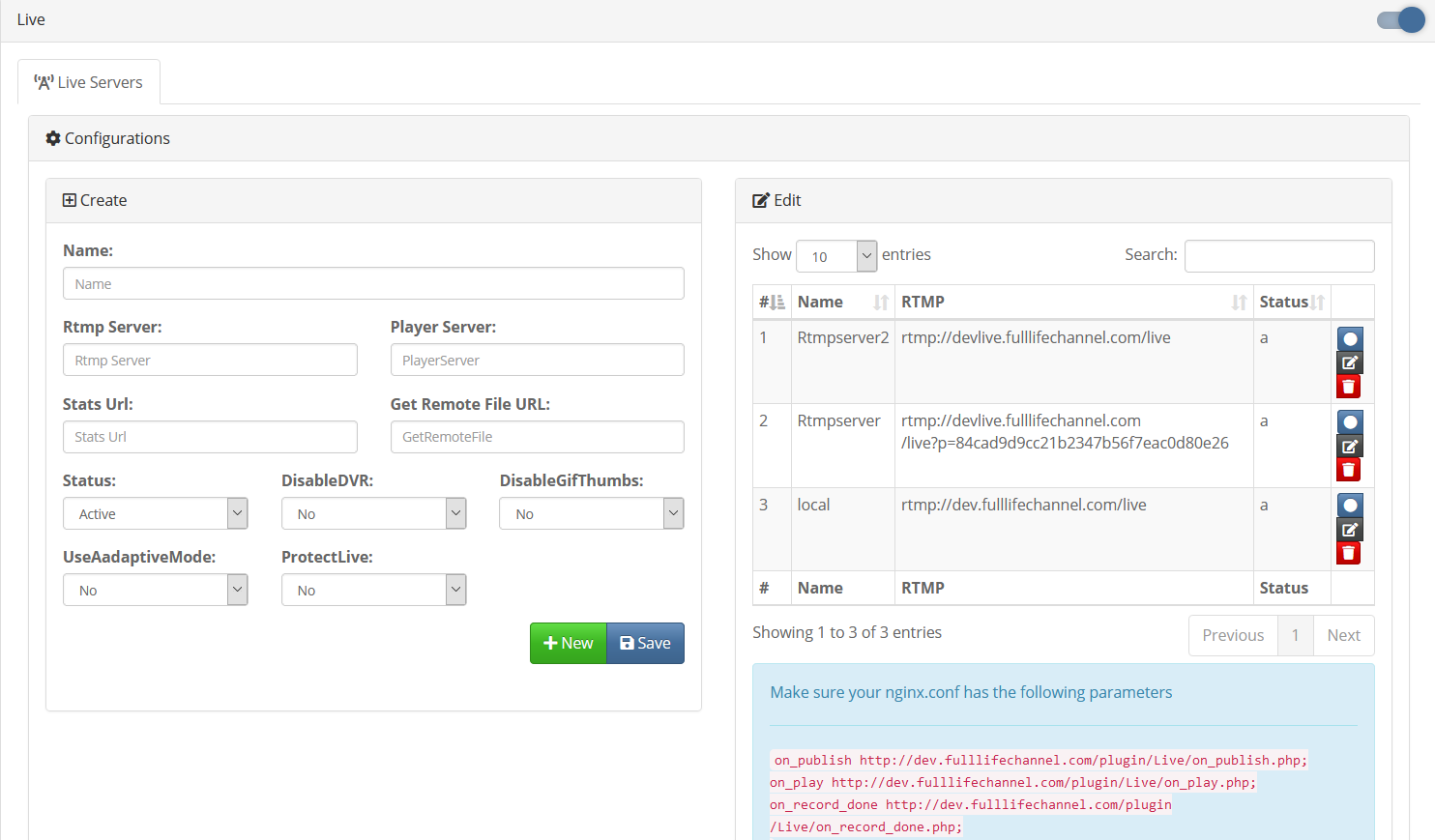Edit the Rtmpserver2 row
This screenshot has width=1435, height=840.
[1350, 363]
